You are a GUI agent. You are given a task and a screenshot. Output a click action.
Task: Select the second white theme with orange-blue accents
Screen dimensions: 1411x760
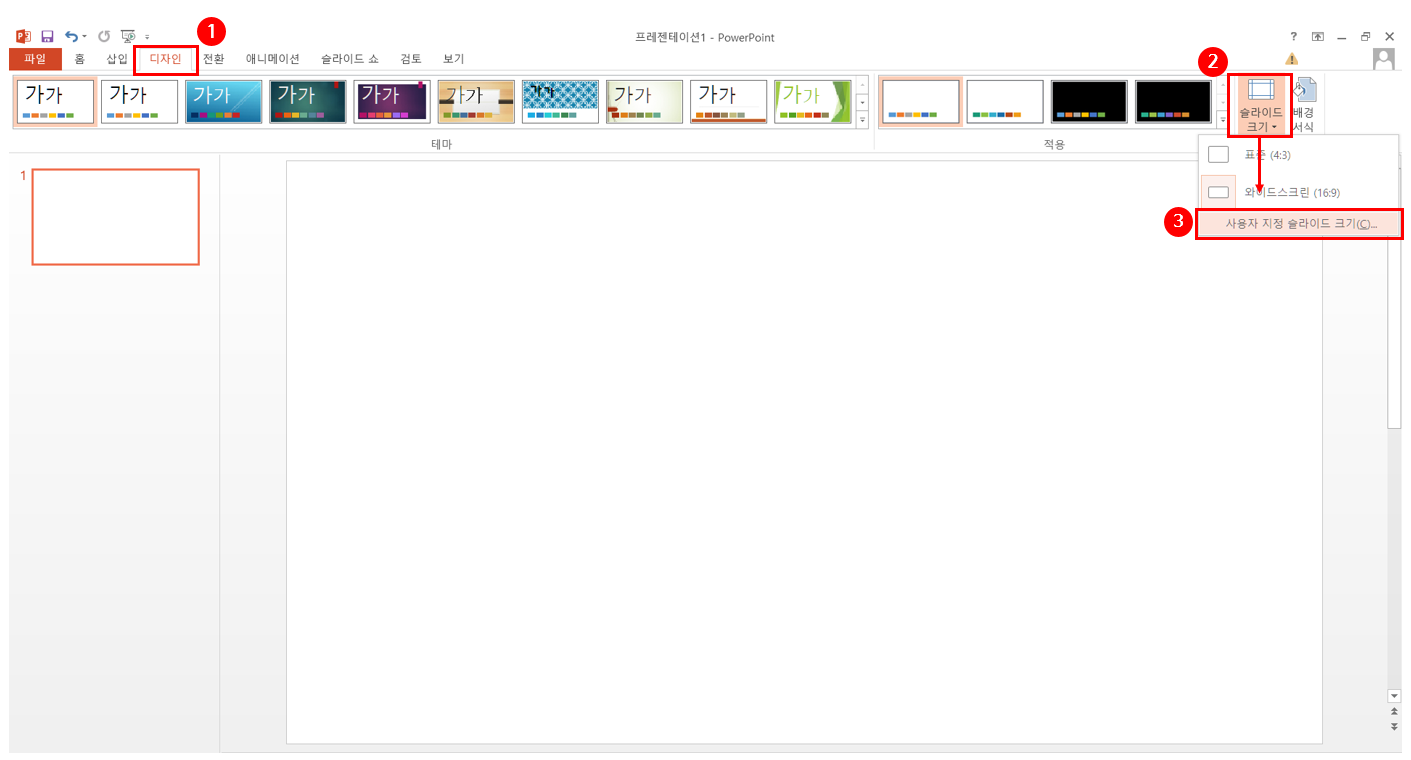pyautogui.click(x=140, y=102)
